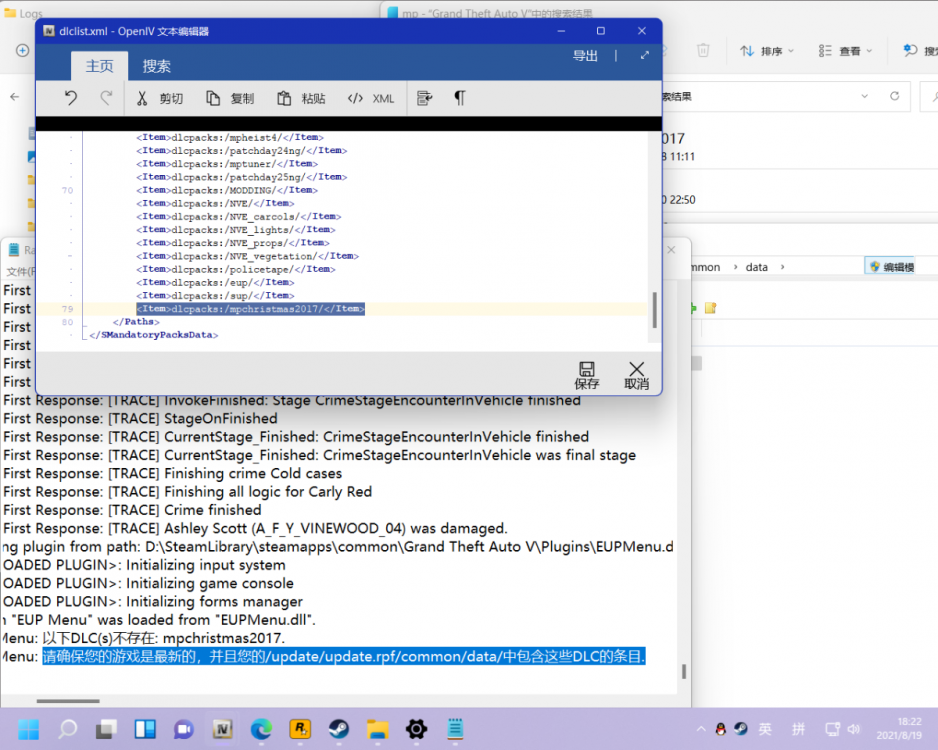This screenshot has height=750, width=938.
Task: Click the policetape dlcpacks item line
Action: click(236, 269)
